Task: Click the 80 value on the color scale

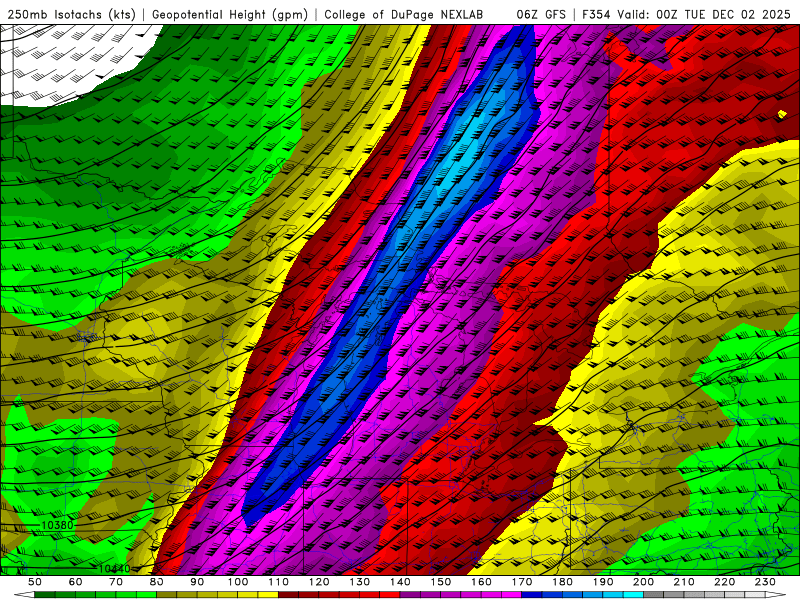Action: coord(157,582)
